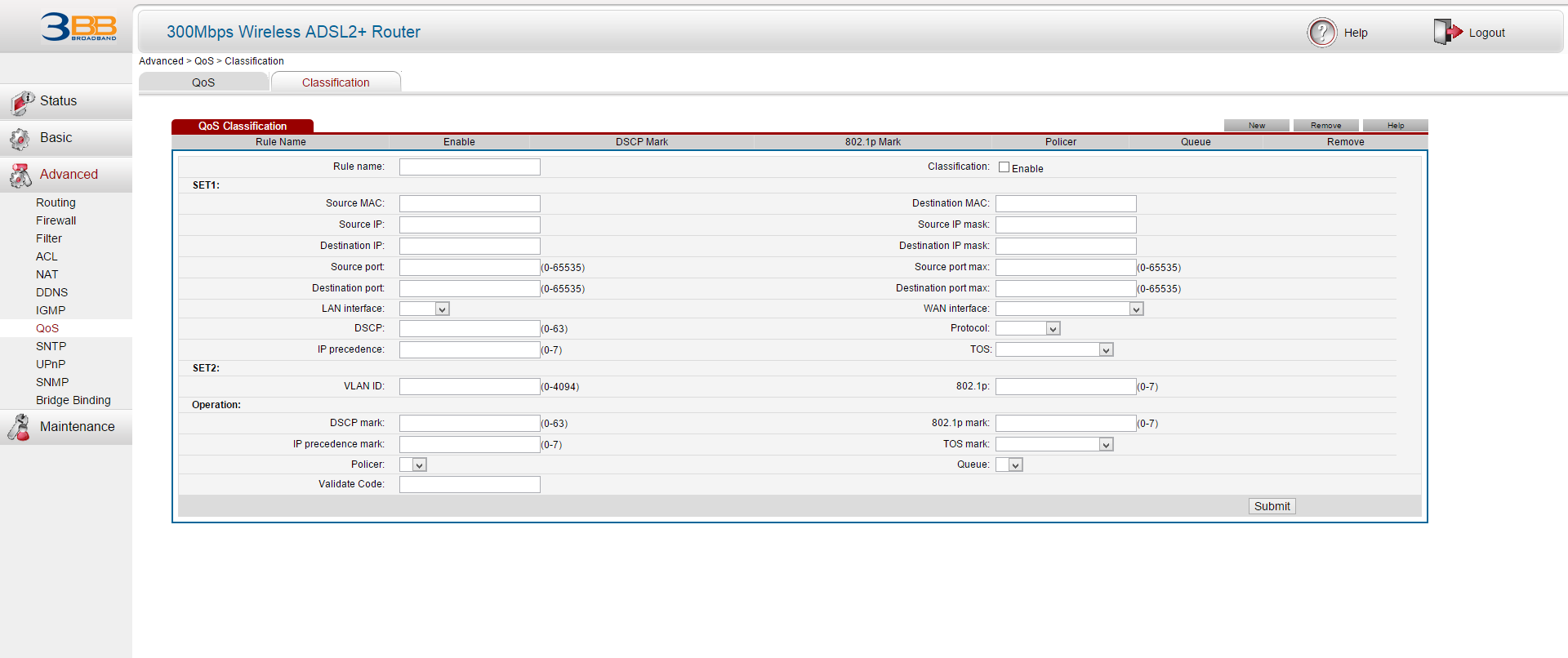Click the Basic gear icon
This screenshot has width=1568, height=658.
click(20, 139)
